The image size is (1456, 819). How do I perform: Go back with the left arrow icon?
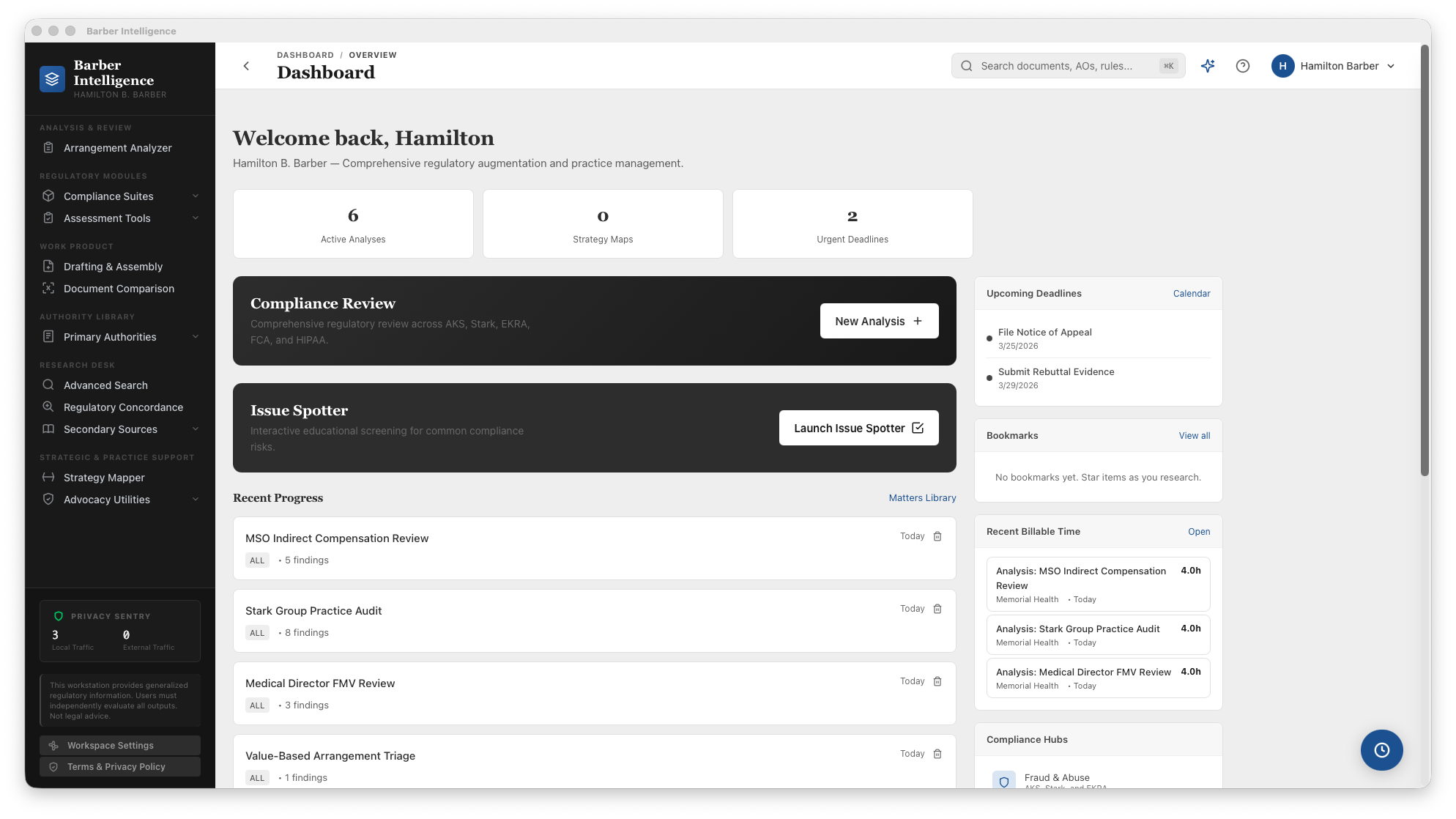pyautogui.click(x=246, y=66)
